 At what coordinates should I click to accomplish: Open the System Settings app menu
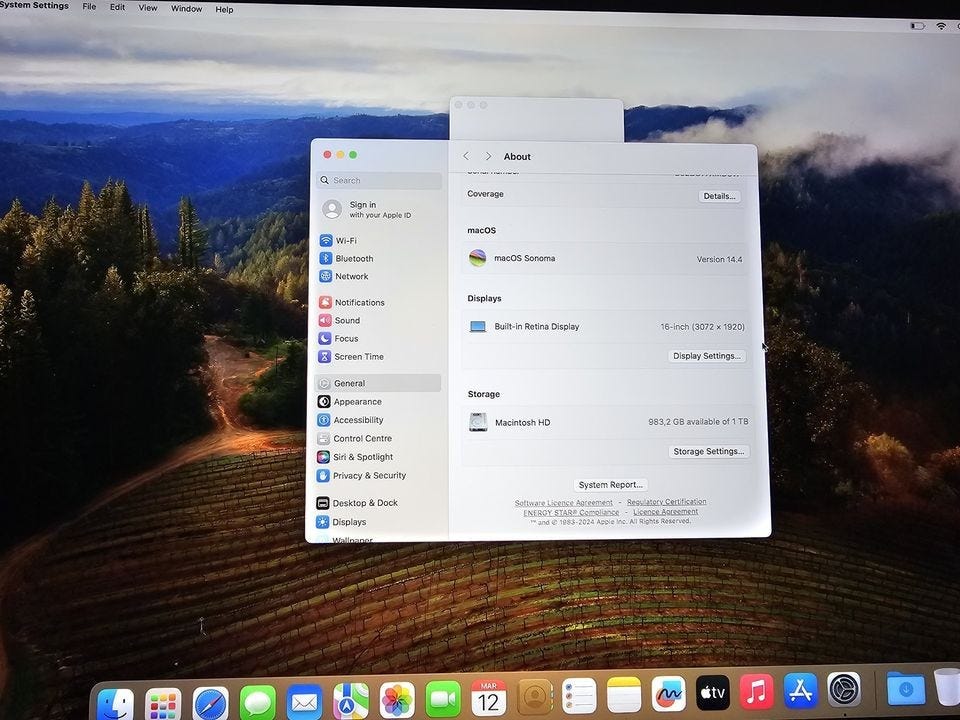tap(35, 6)
